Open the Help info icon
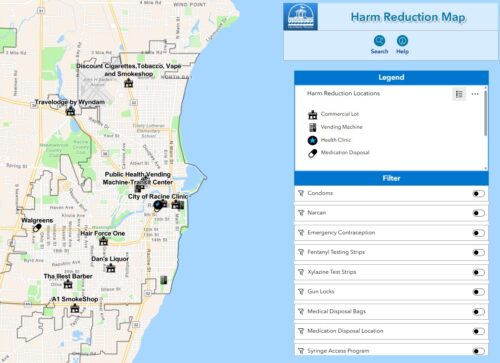This screenshot has height=363, width=500. point(402,41)
